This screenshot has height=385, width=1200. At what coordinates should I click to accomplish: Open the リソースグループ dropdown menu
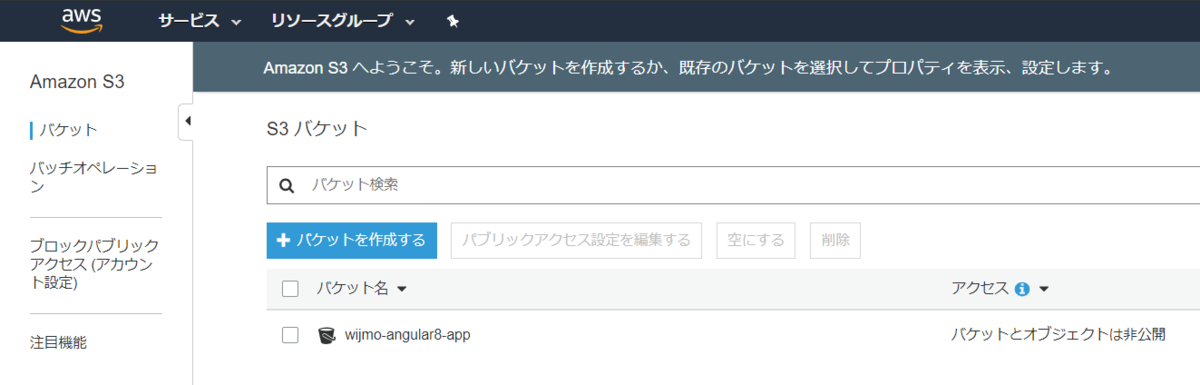click(x=344, y=21)
